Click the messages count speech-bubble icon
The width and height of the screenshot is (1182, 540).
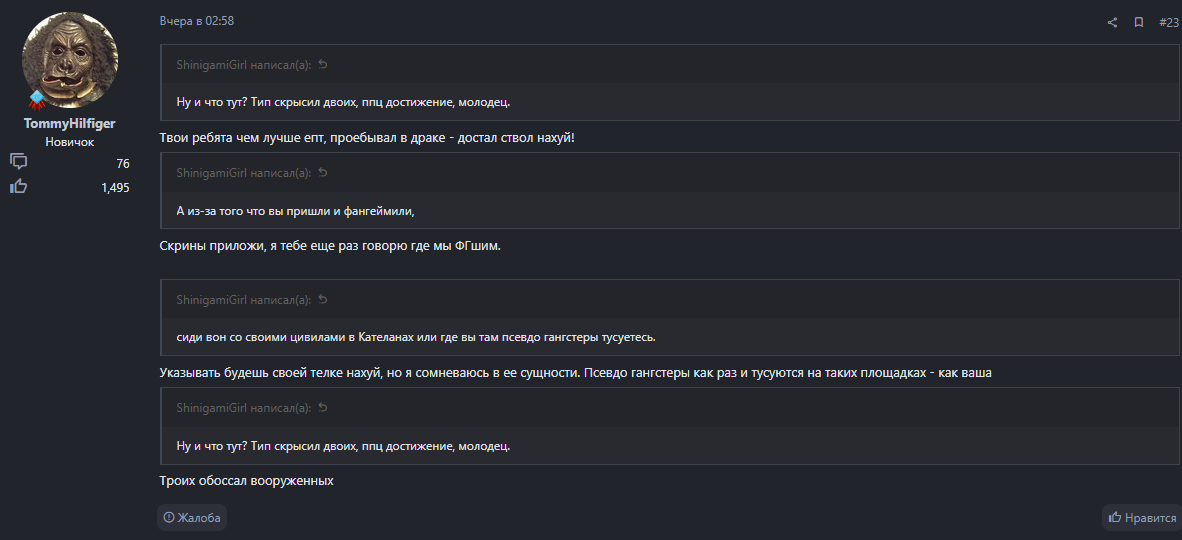[18, 162]
